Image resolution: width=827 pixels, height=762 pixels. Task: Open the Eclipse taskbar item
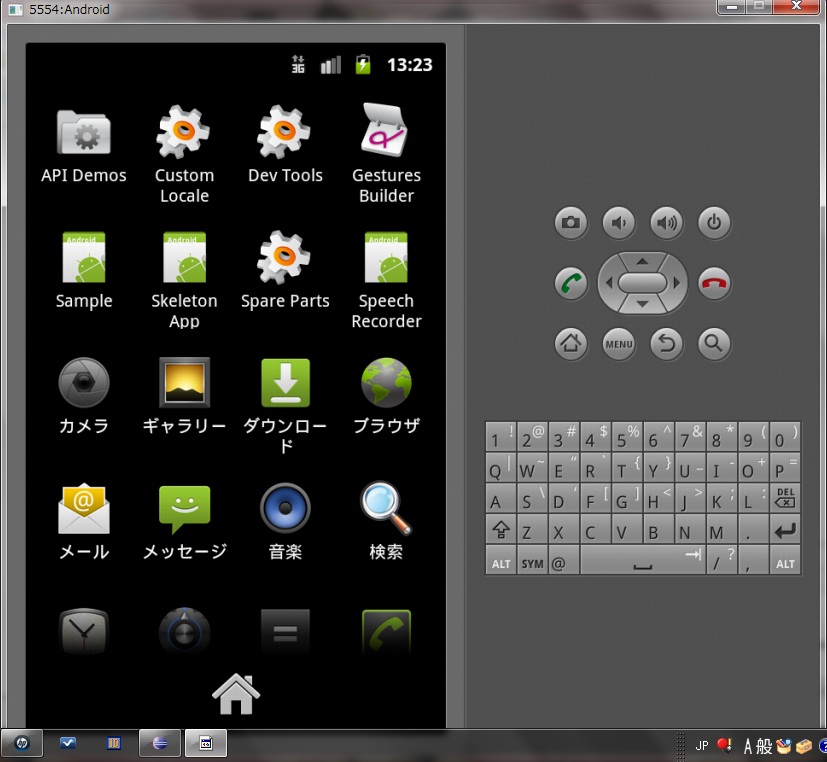click(x=160, y=743)
